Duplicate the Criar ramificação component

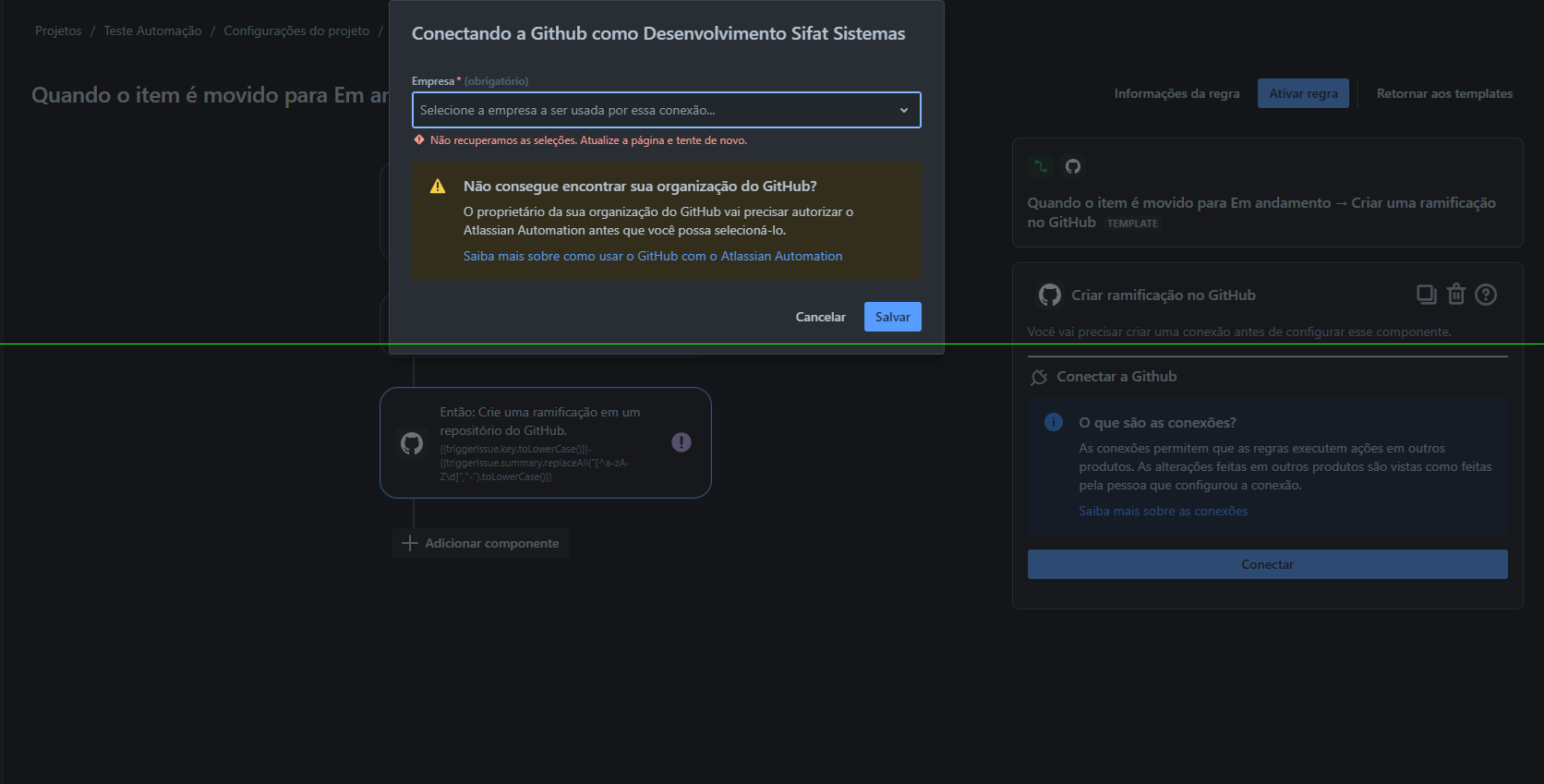click(1427, 295)
